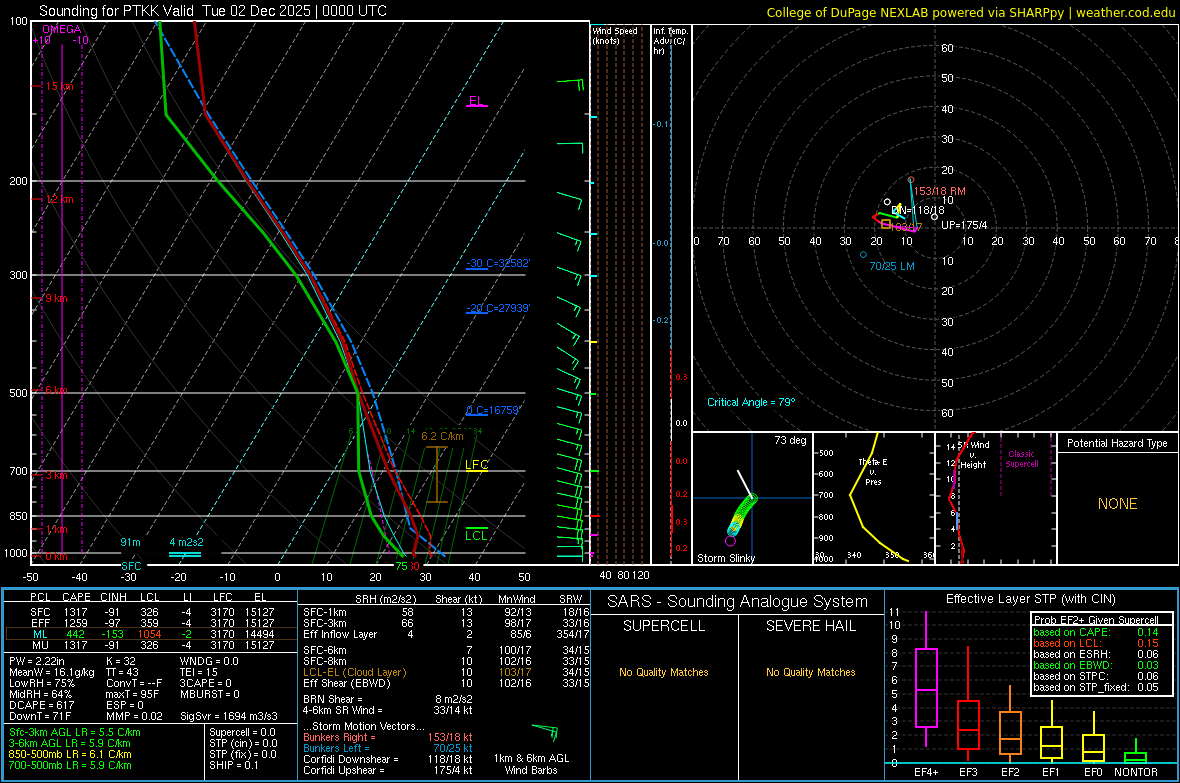
Task: Click the SHIP = 0.1 value
Action: [x=234, y=765]
